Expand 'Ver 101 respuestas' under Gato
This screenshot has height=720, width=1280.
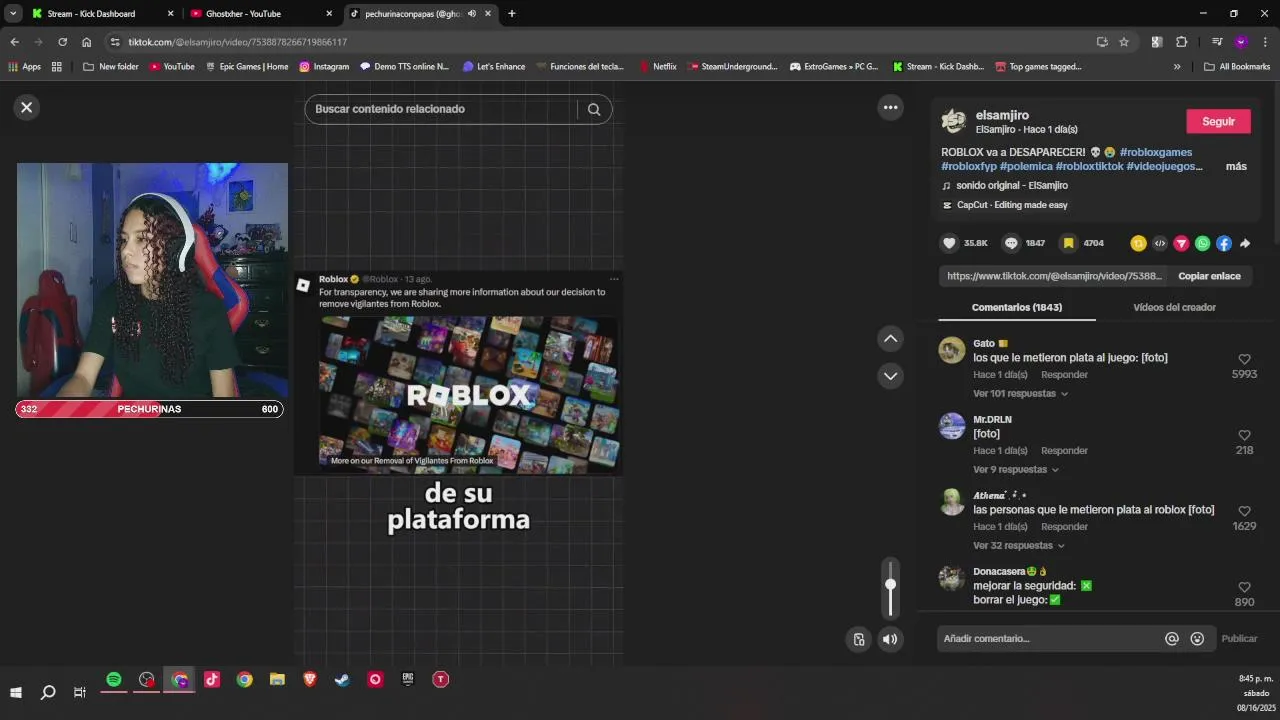click(x=1020, y=394)
